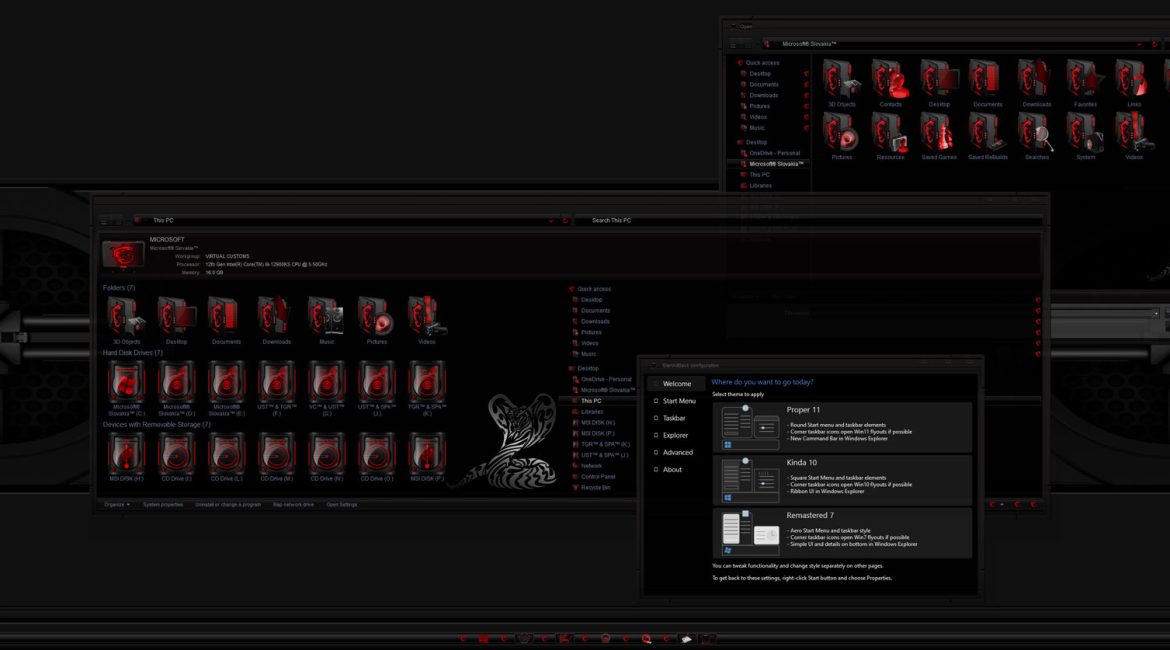Open the CD Drive (L:) icon

[x=226, y=453]
